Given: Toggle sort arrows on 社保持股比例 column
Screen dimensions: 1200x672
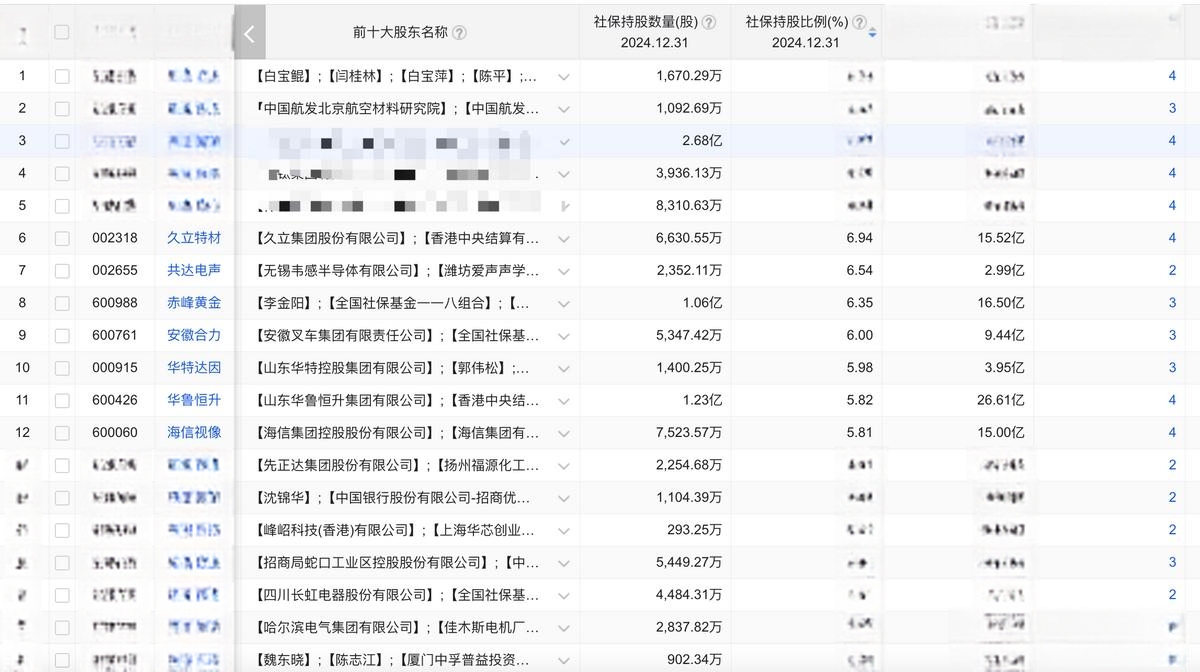Looking at the screenshot, I should click(872, 33).
